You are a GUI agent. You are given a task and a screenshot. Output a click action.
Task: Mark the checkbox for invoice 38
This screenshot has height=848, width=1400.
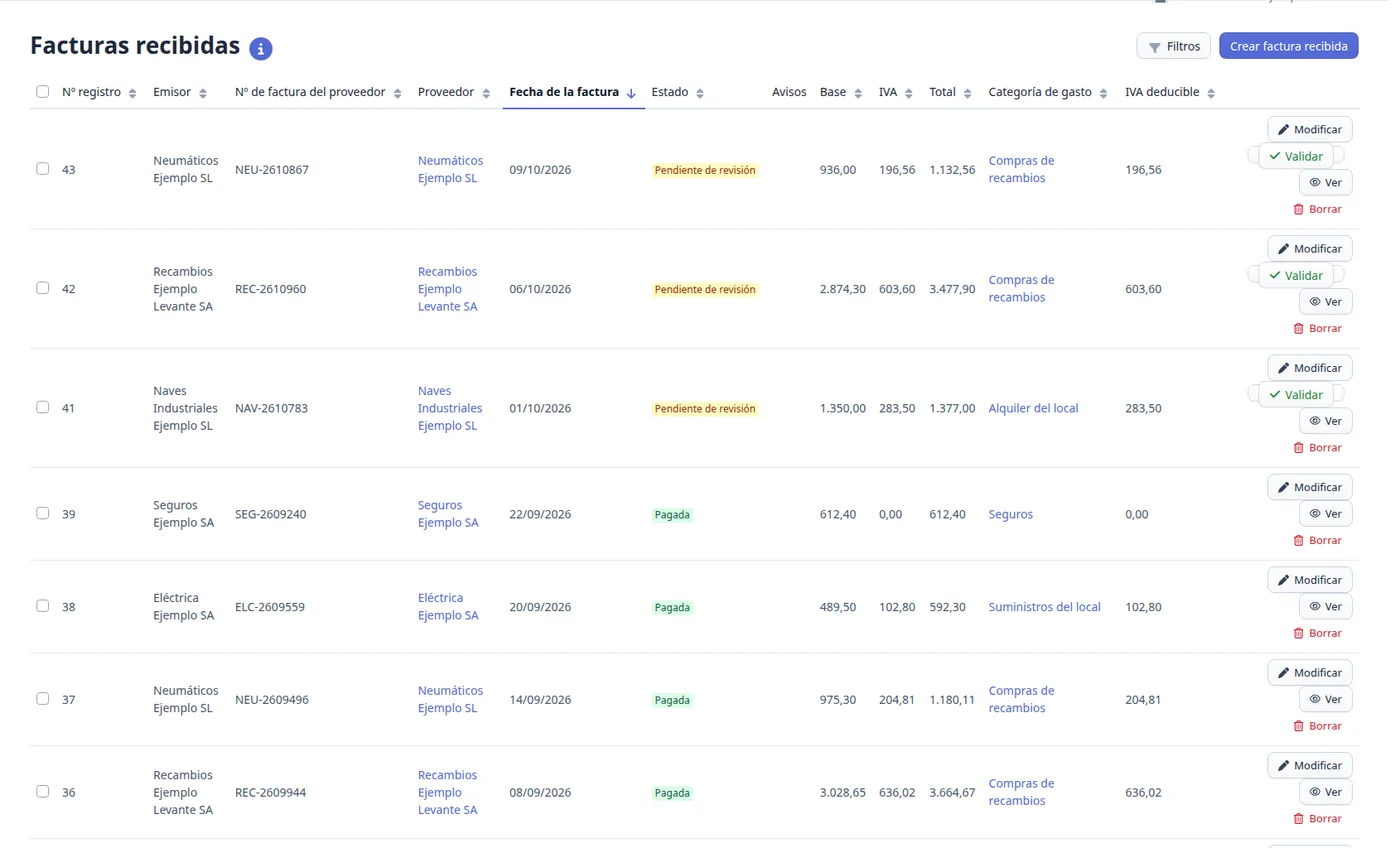tap(42, 606)
